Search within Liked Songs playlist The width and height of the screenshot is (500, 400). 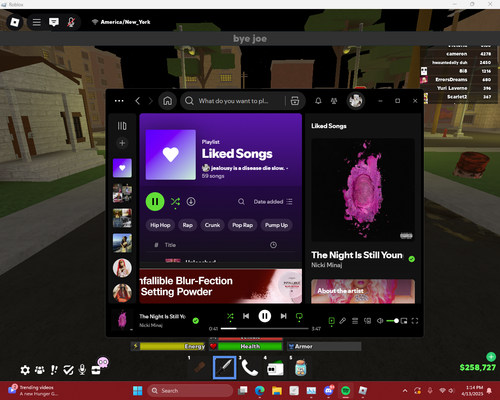tap(241, 202)
